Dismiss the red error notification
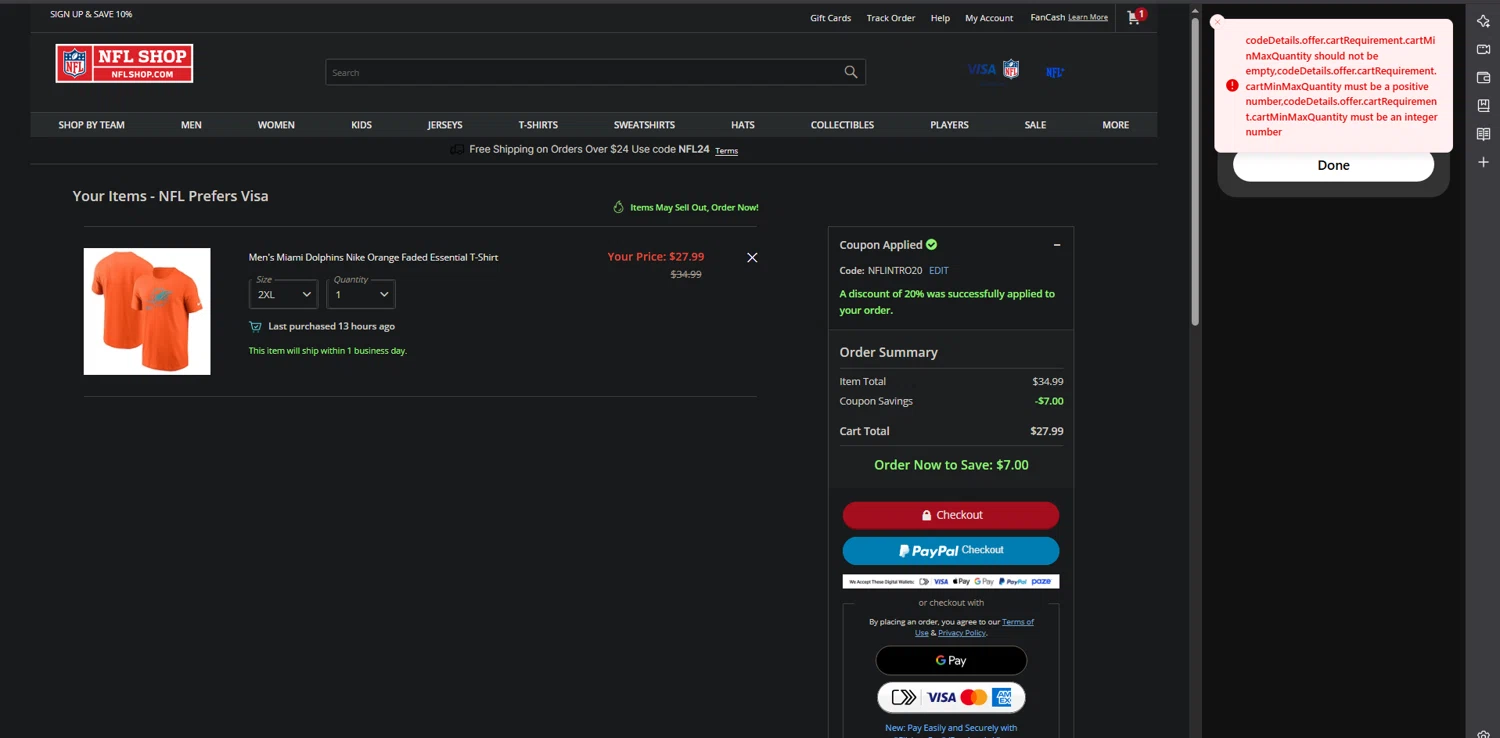Image resolution: width=1500 pixels, height=738 pixels. coord(1217,22)
